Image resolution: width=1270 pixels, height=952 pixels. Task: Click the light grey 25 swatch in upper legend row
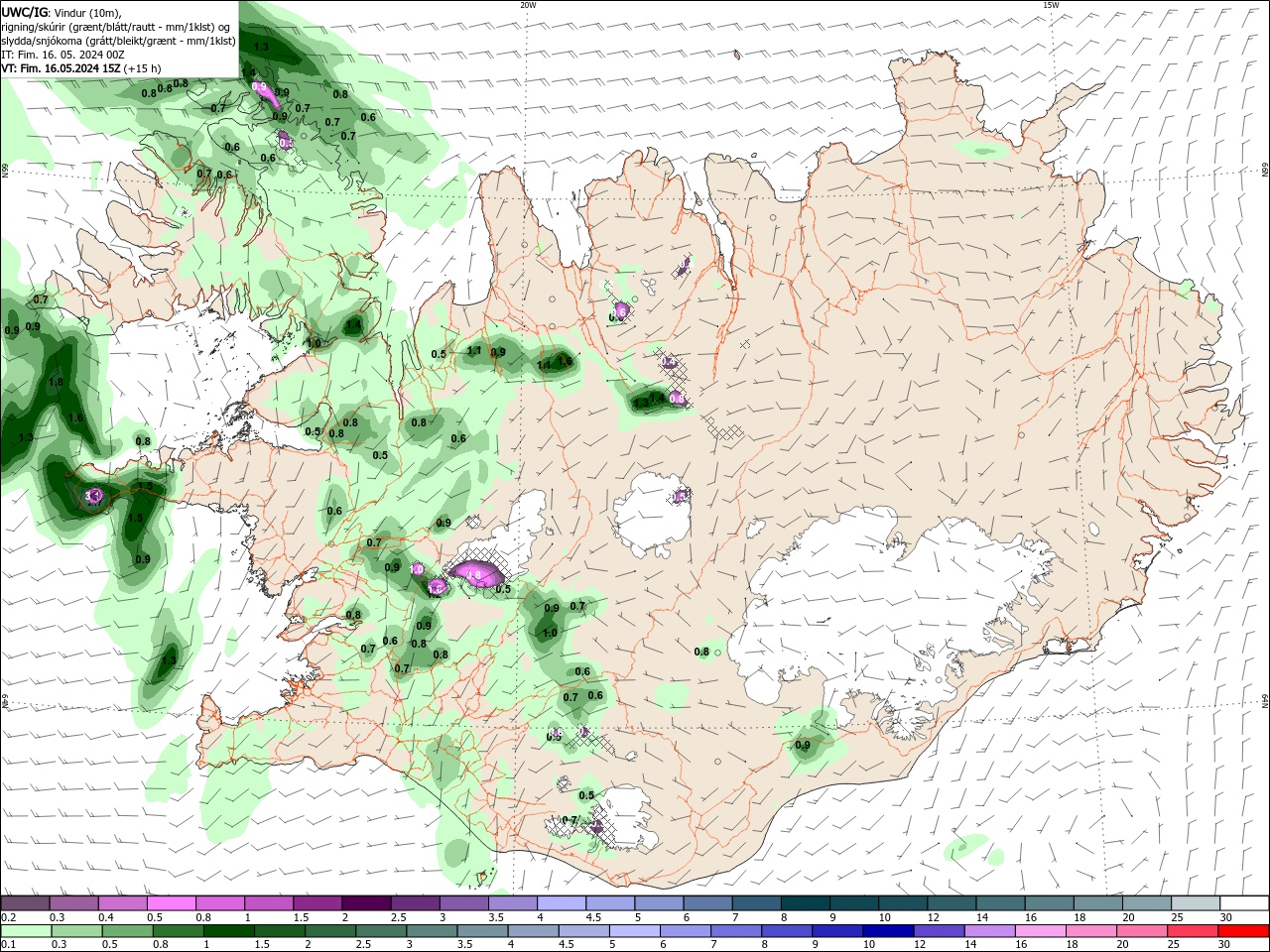click(x=1195, y=903)
